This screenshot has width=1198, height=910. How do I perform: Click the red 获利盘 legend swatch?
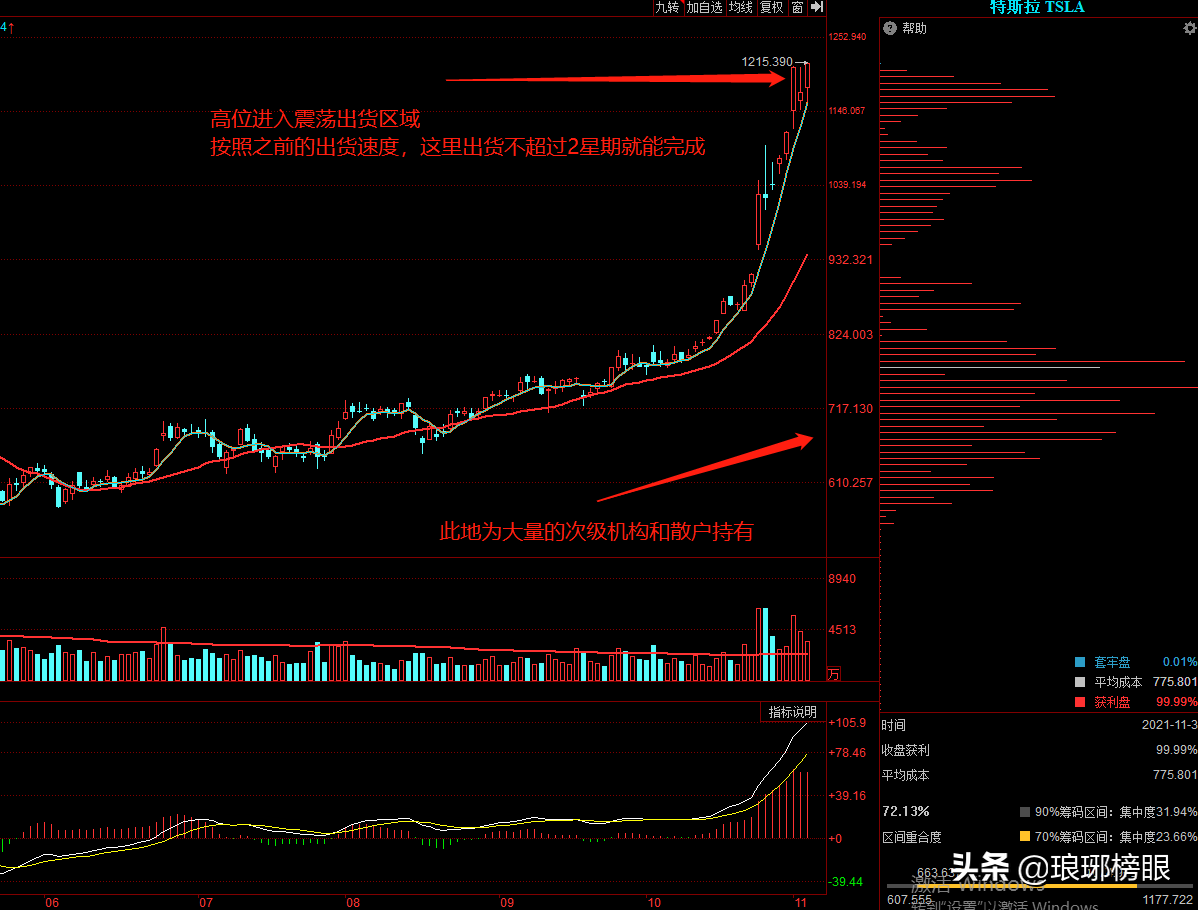tap(1080, 702)
